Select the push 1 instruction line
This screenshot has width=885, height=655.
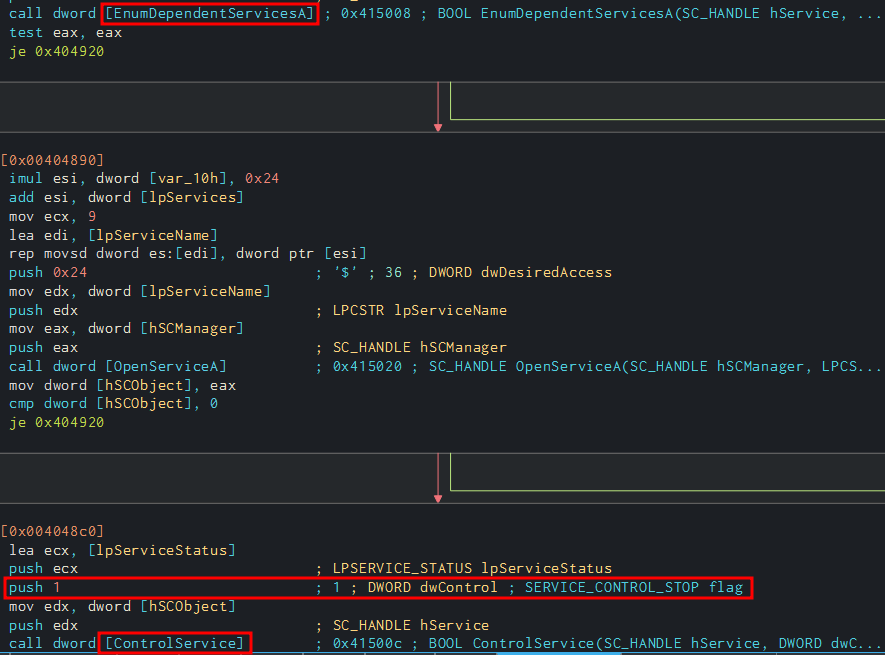pyautogui.click(x=35, y=587)
